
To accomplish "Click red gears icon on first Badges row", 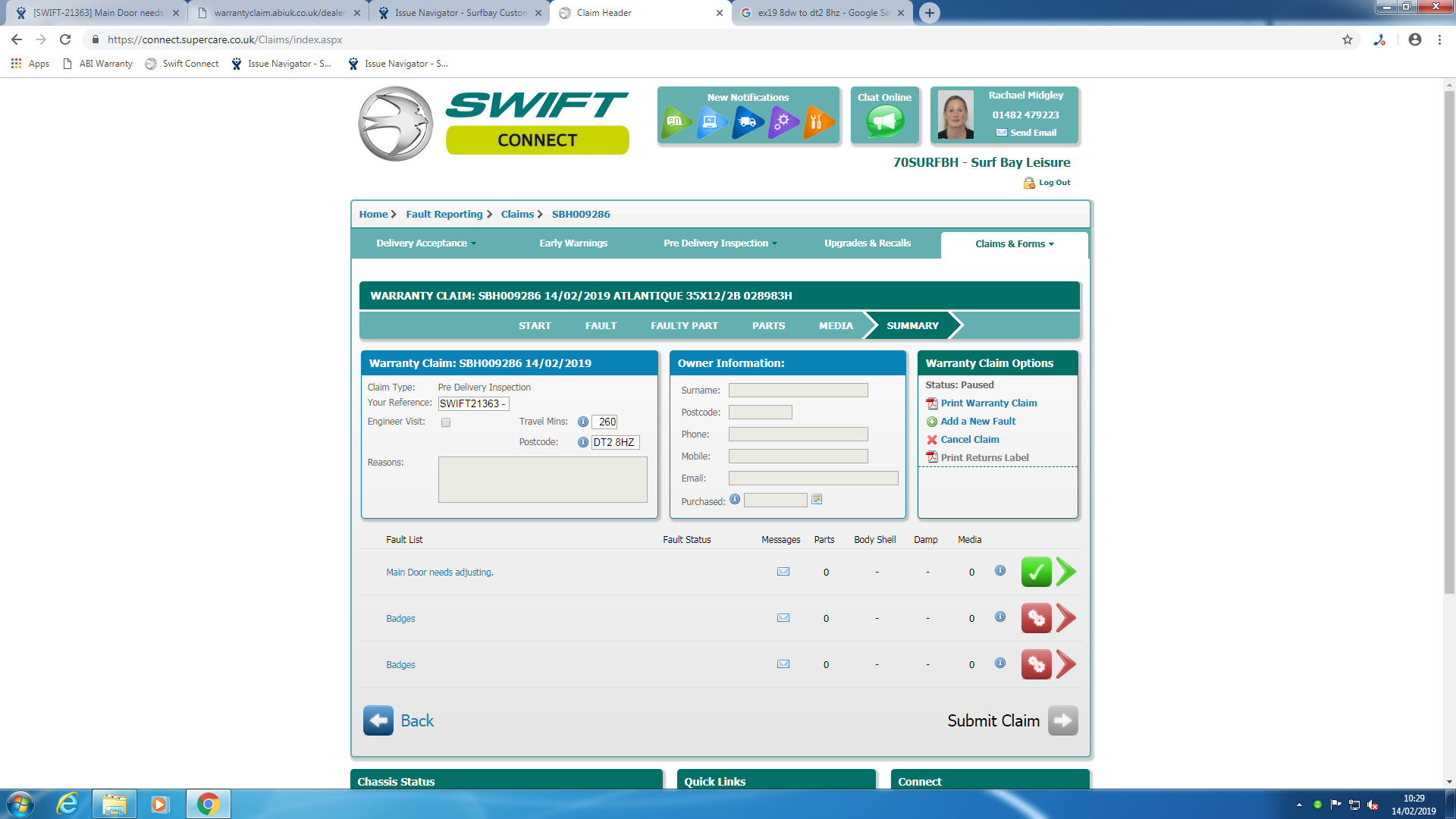I will (1036, 618).
